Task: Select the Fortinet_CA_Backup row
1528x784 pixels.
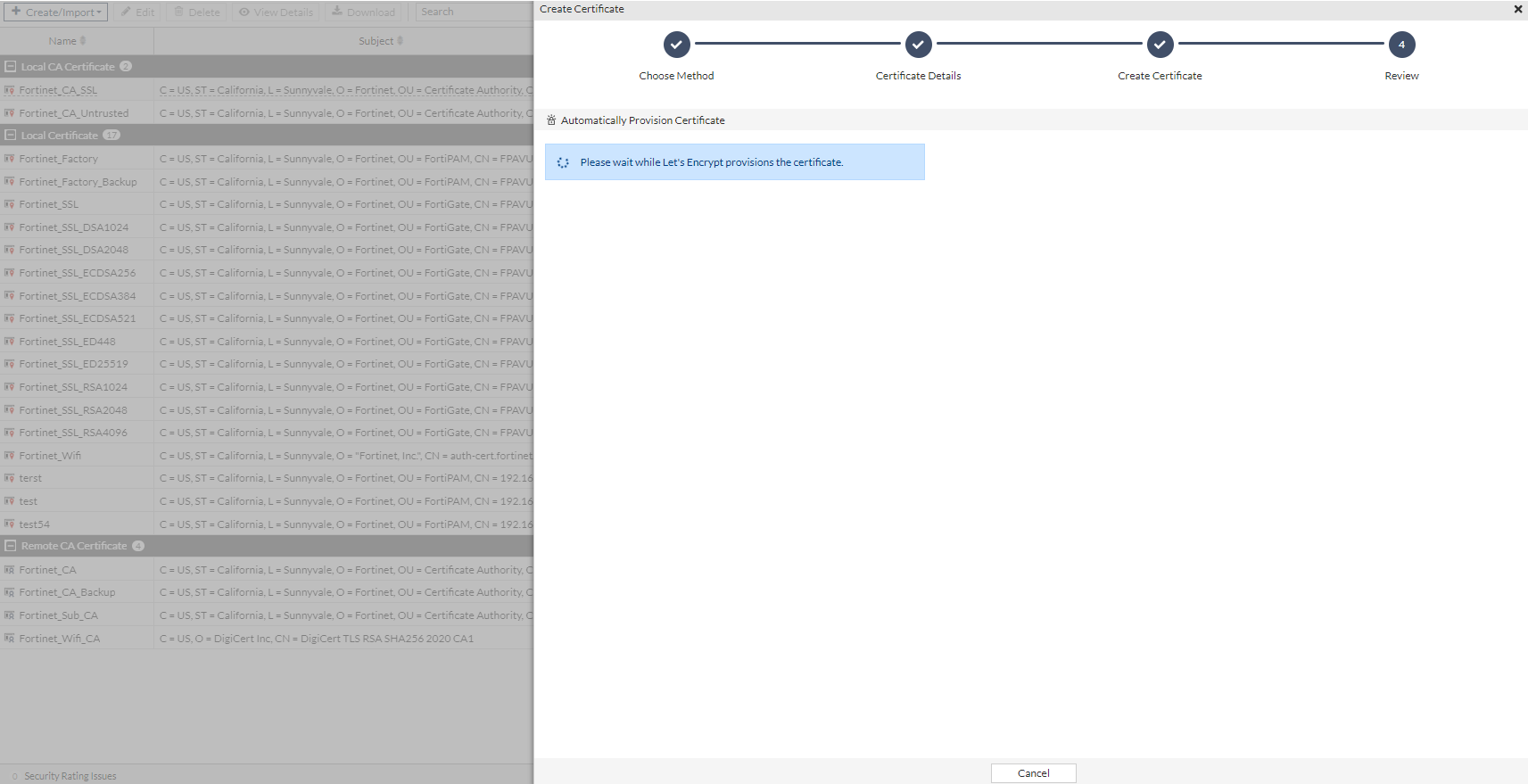Action: pos(267,592)
